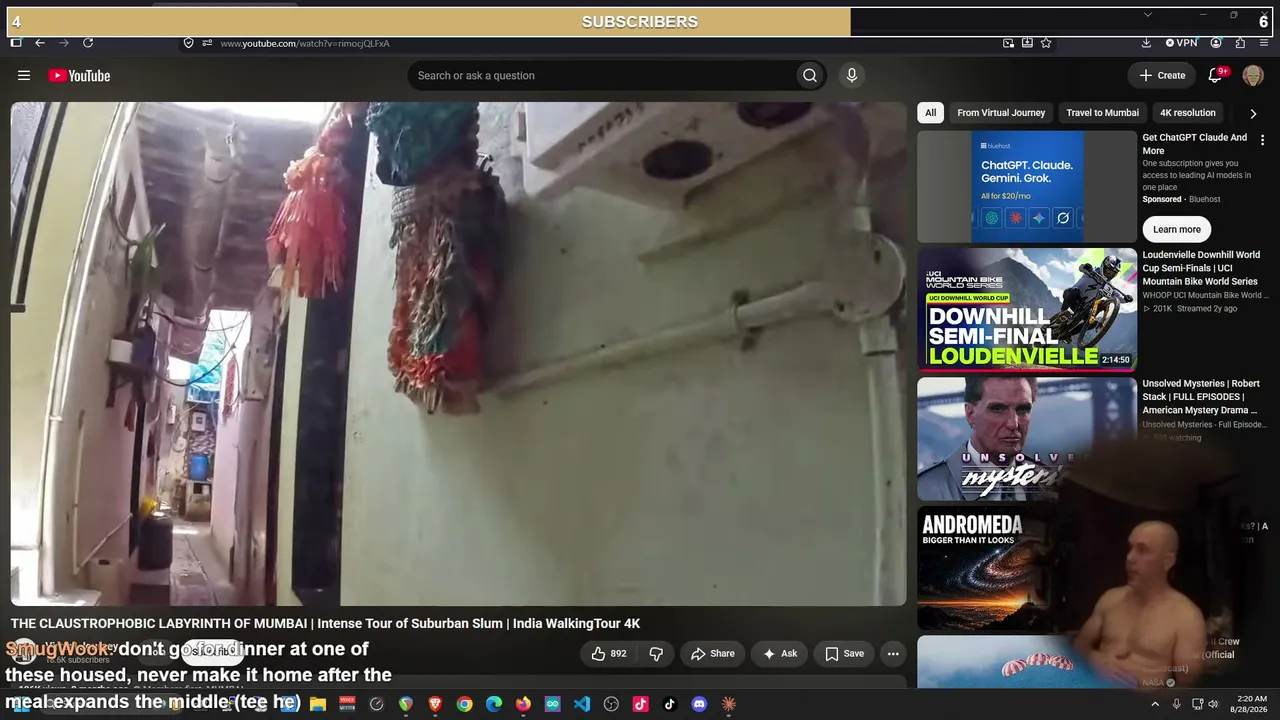Open YouTube notifications bell
1280x720 pixels.
pos(1216,75)
